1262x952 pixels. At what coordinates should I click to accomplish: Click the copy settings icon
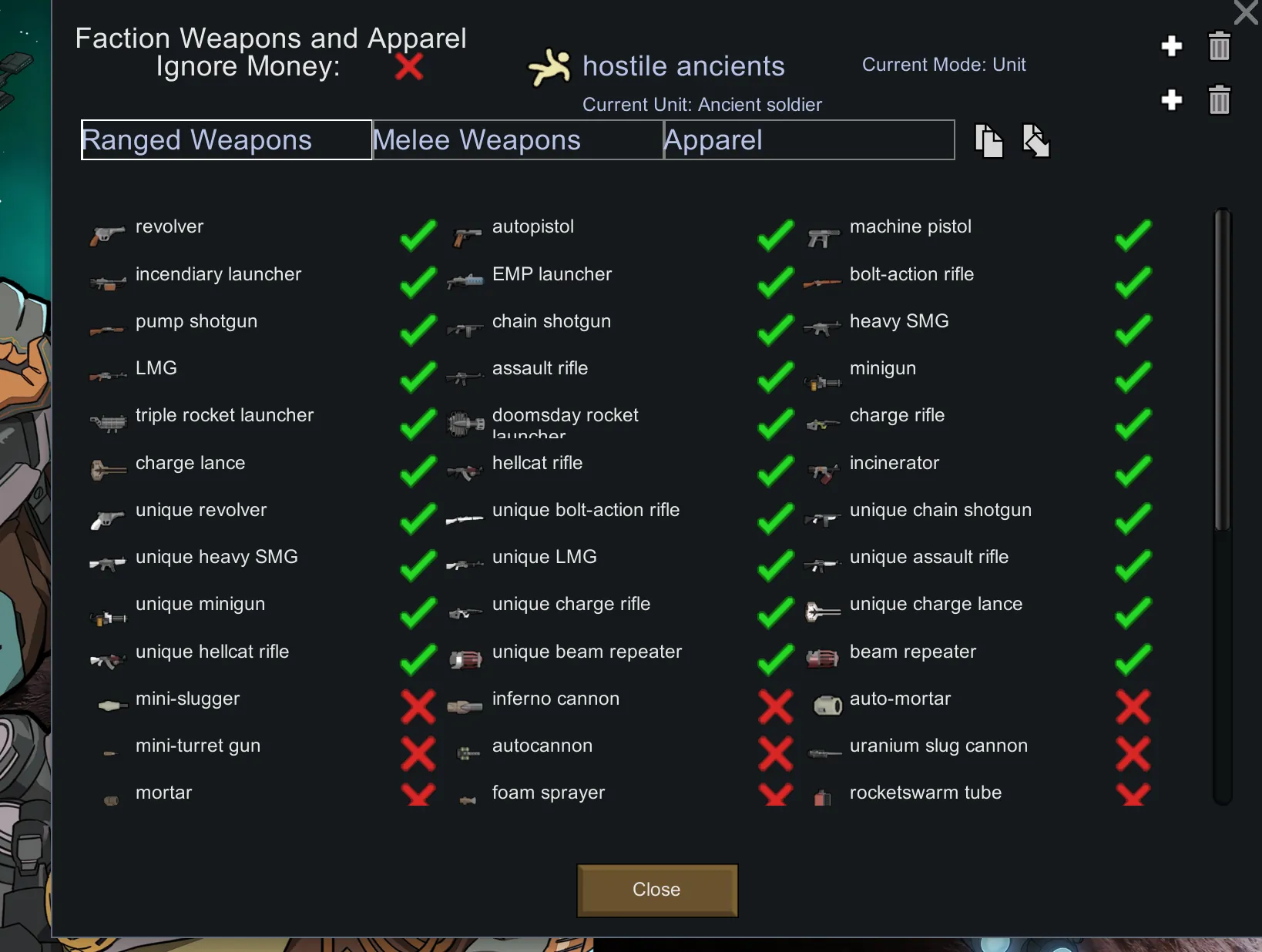988,141
